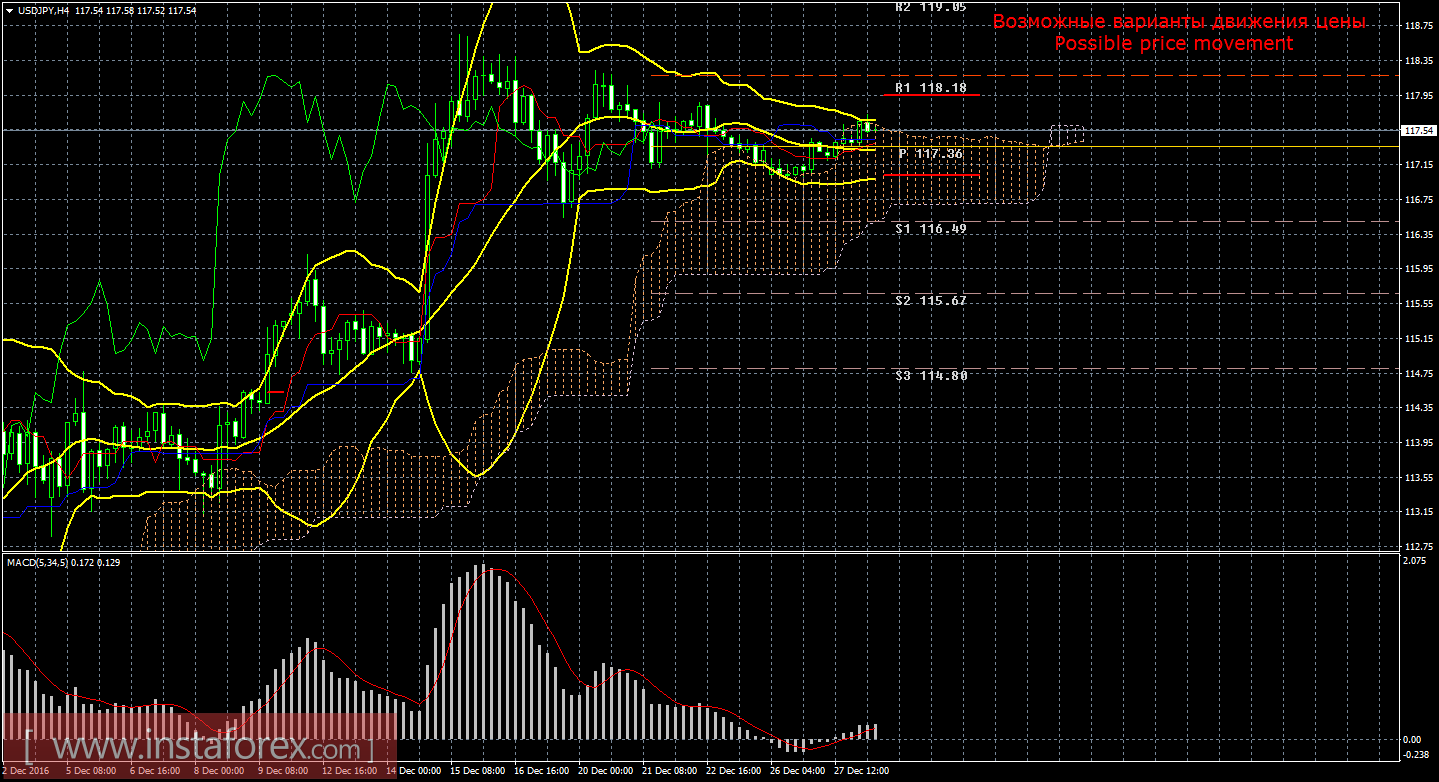Click the 118.75 price scale label
Screen dimensions: 1439x782
click(1416, 26)
